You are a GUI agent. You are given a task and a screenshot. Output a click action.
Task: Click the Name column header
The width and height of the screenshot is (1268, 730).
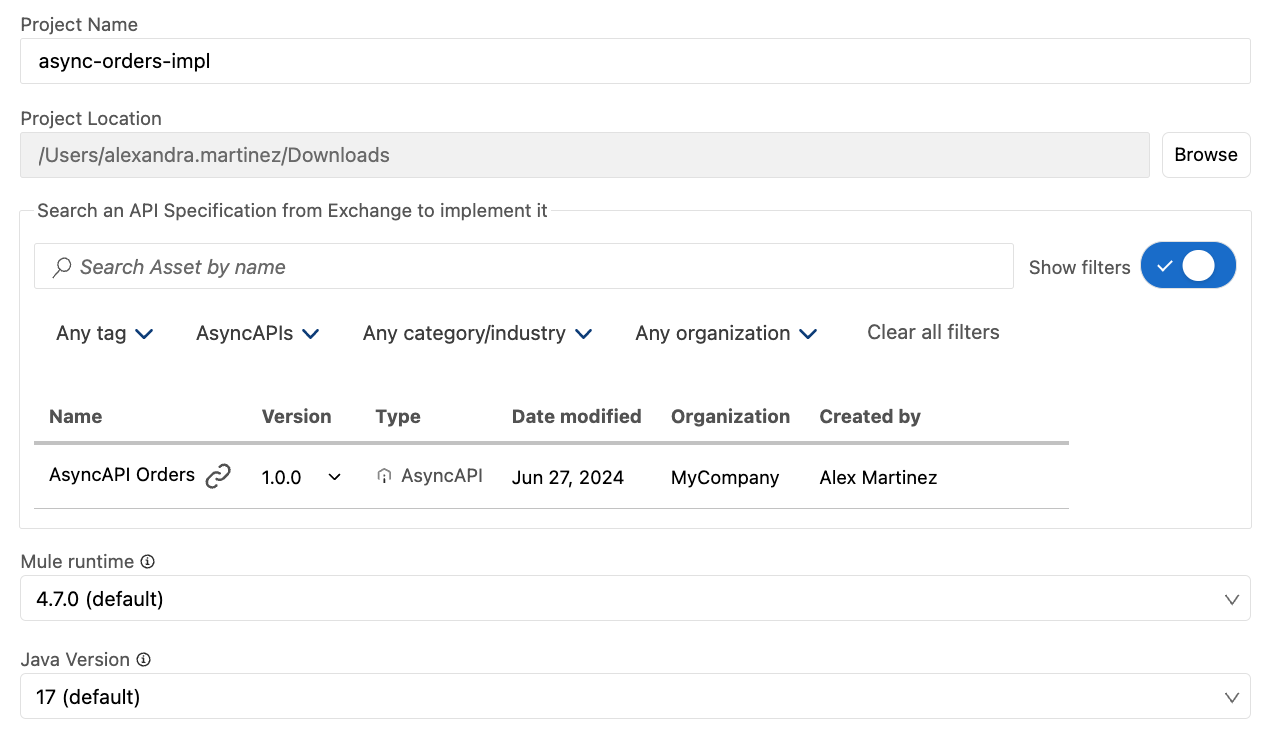coord(75,416)
